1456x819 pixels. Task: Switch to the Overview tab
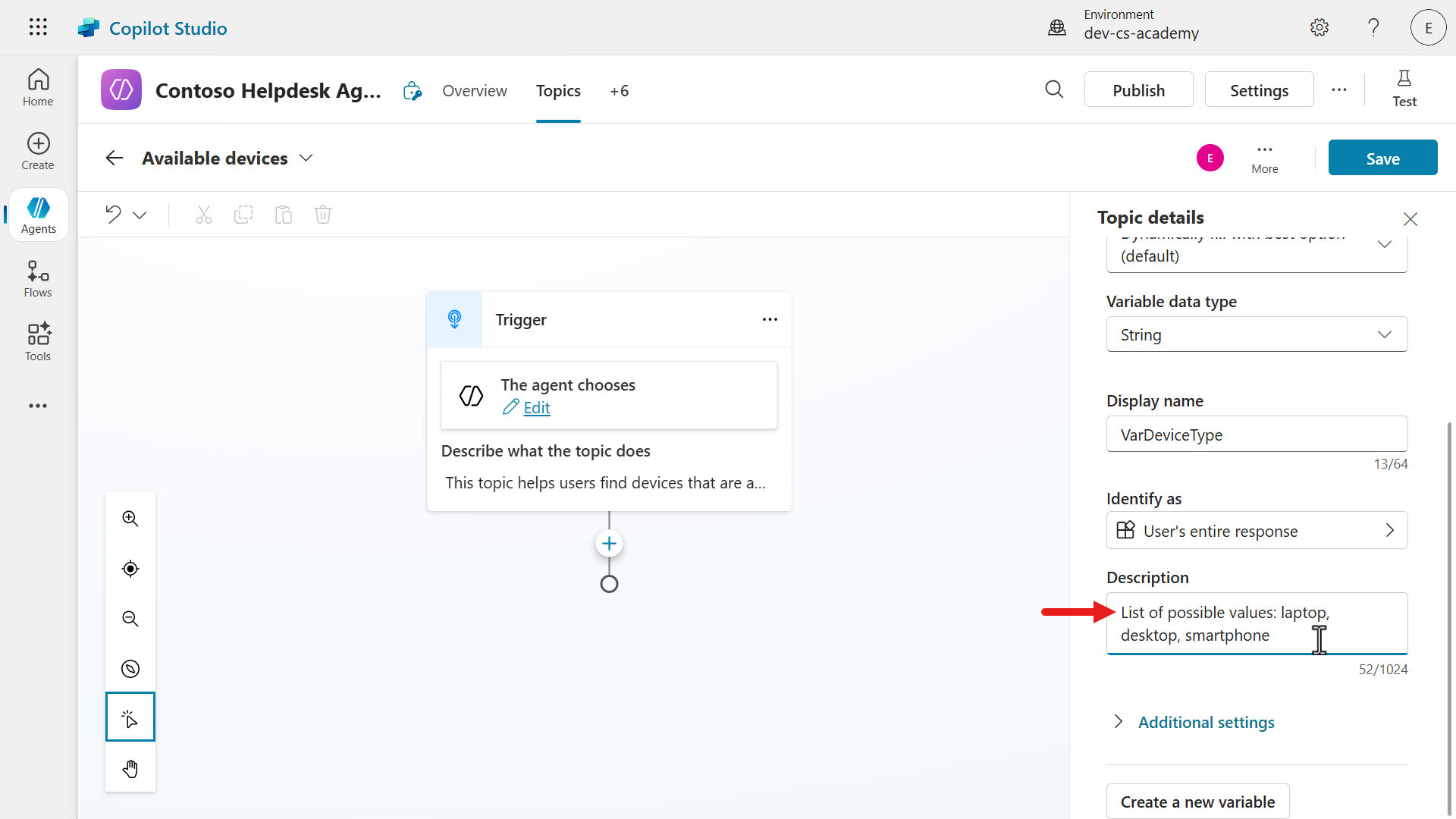pos(475,91)
